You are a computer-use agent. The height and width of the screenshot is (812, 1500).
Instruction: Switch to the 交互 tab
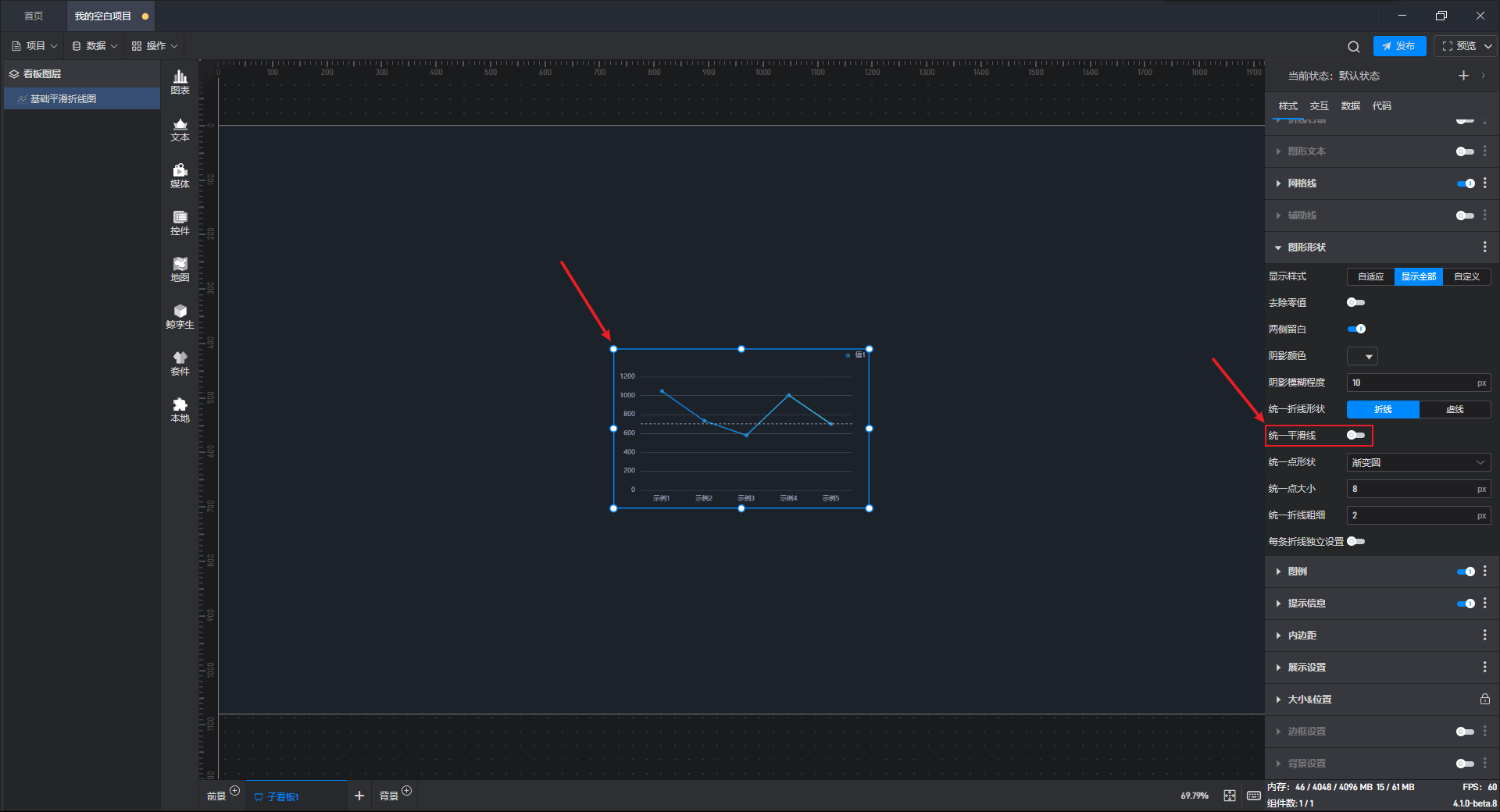[1319, 105]
